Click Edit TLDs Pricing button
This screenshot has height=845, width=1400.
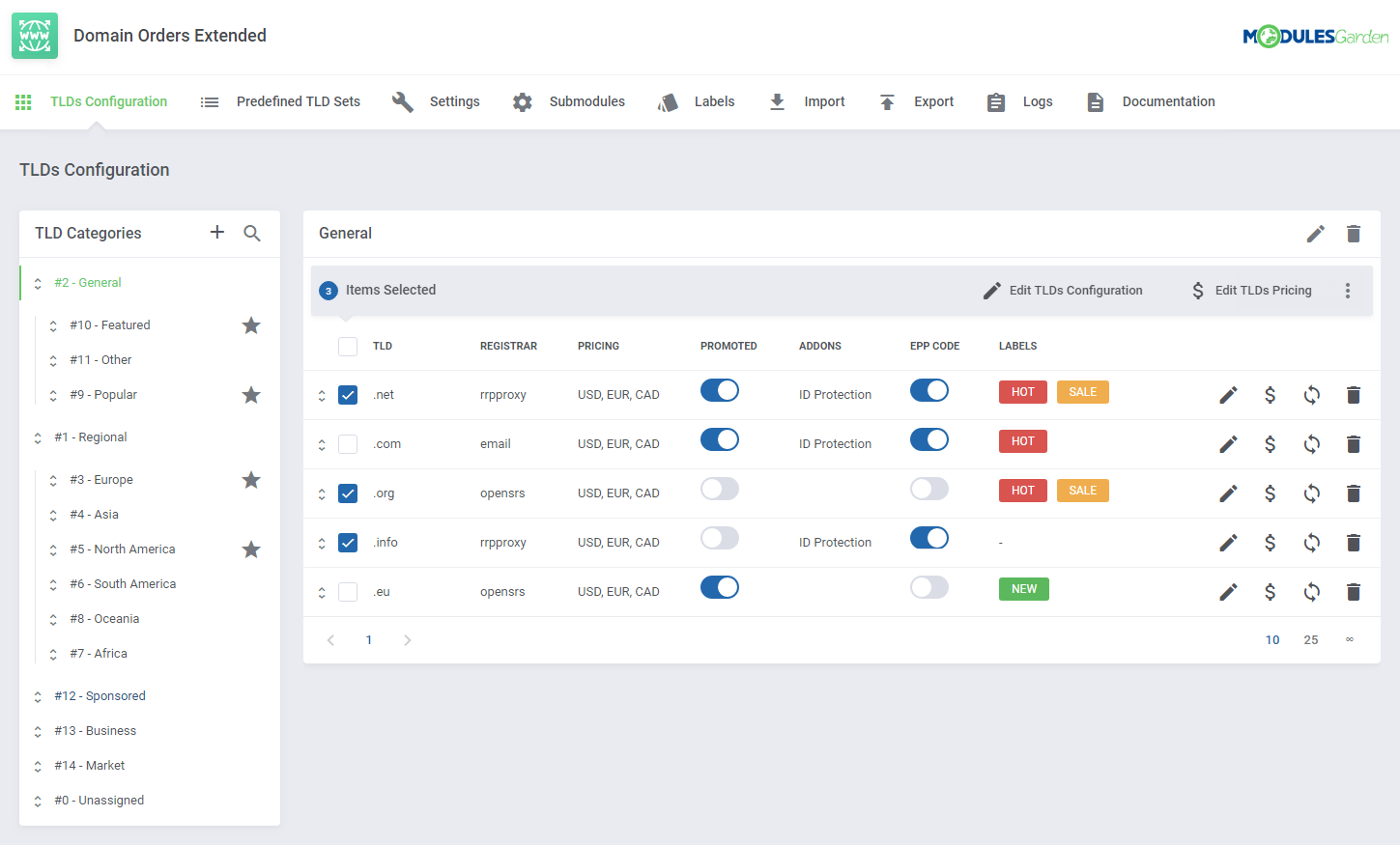tap(1251, 291)
